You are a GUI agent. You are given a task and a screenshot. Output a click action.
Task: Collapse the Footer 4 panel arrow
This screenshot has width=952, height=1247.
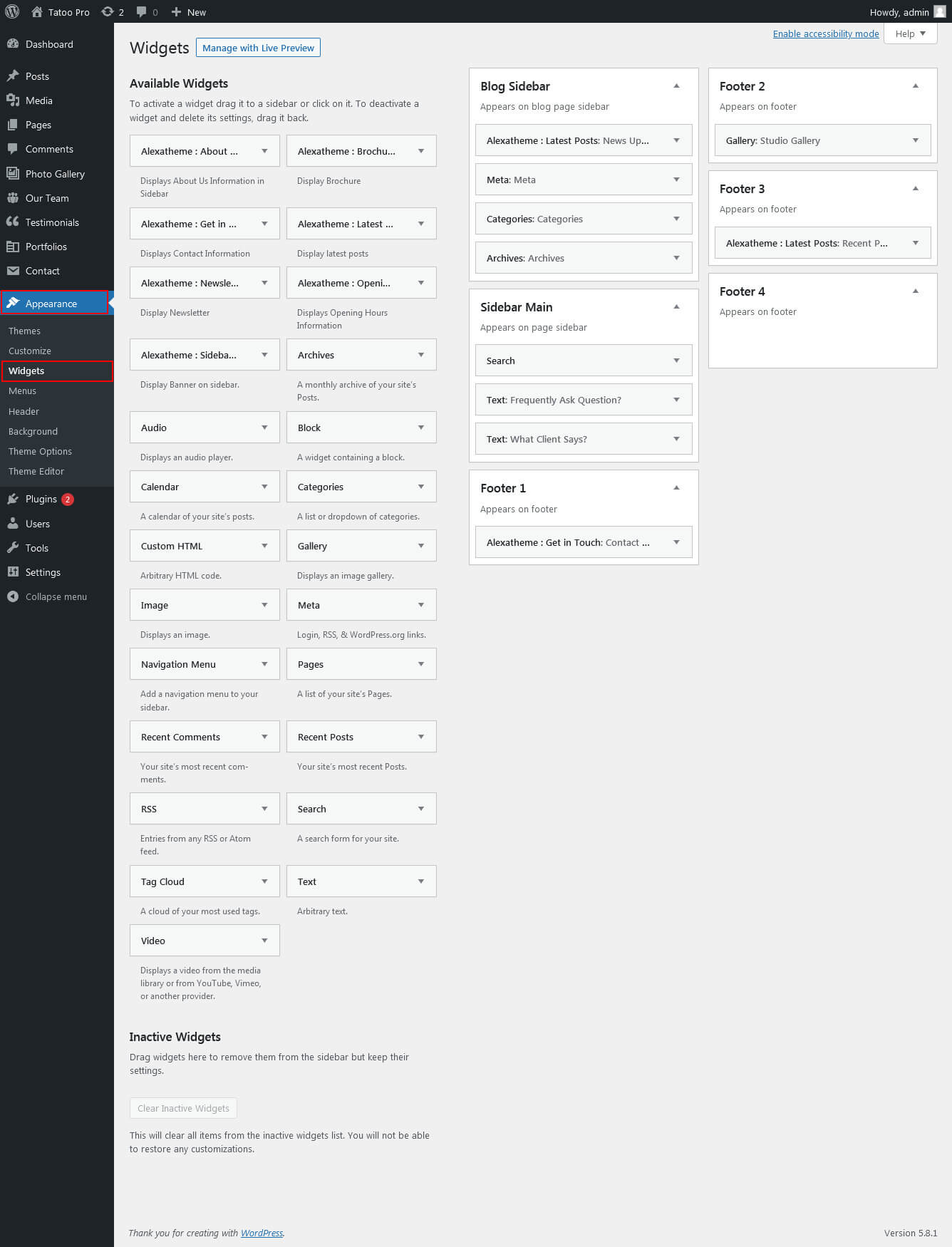(x=916, y=291)
